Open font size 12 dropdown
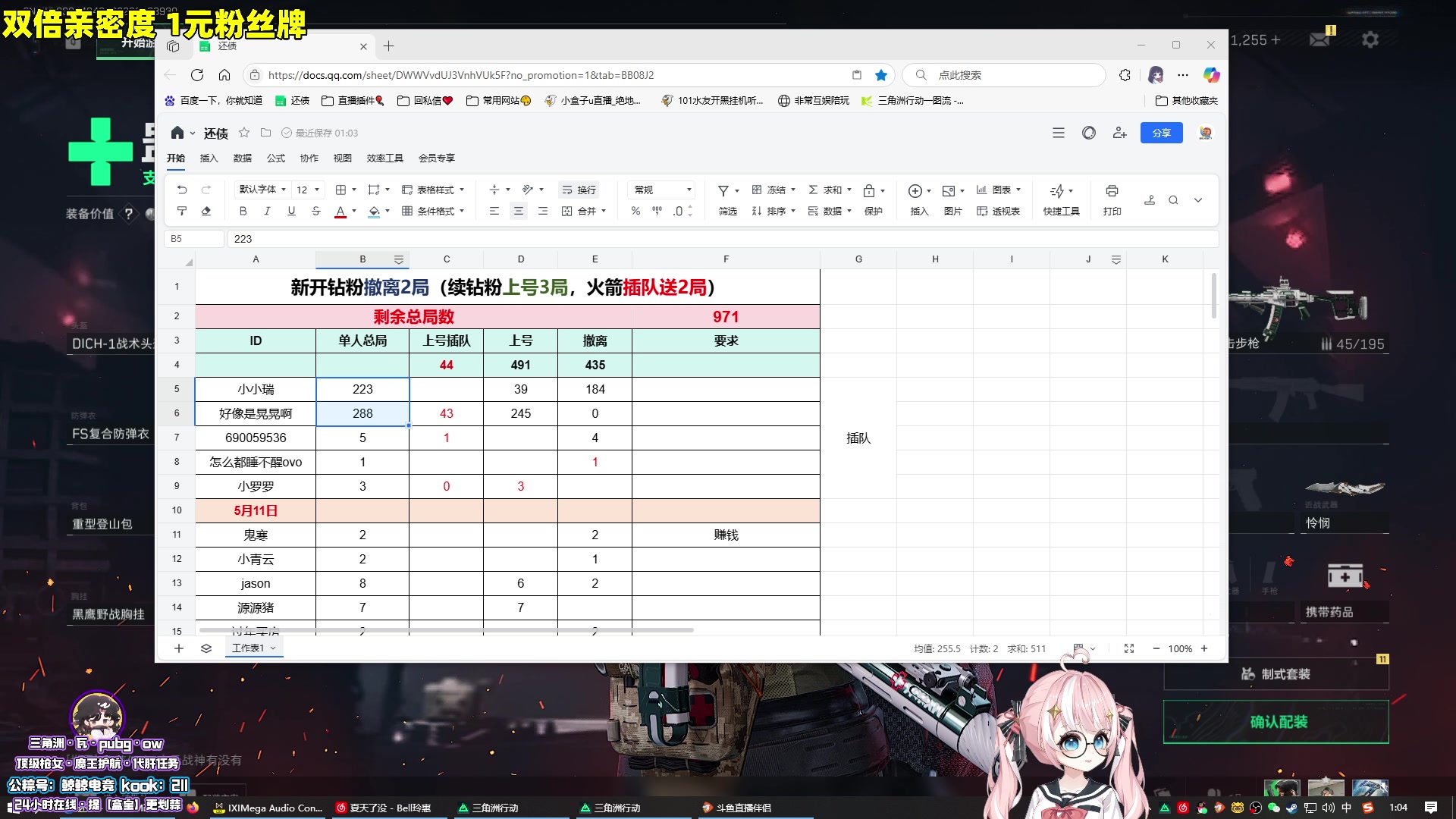The width and height of the screenshot is (1456, 819). 308,190
